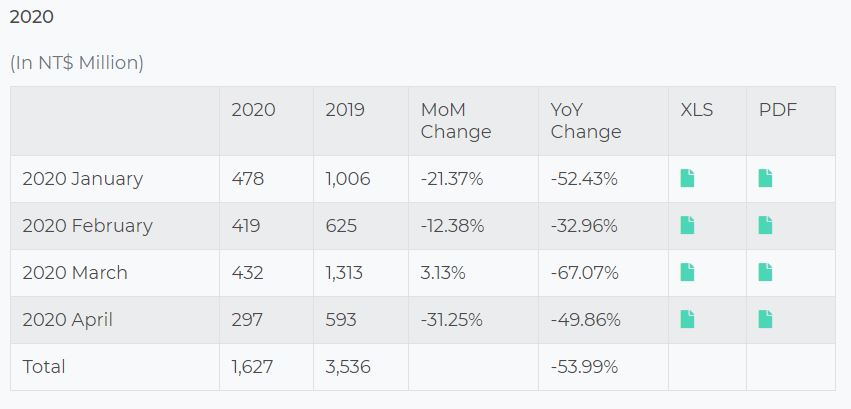Image resolution: width=851 pixels, height=409 pixels.
Task: Click the XLS column header
Action: 696,110
